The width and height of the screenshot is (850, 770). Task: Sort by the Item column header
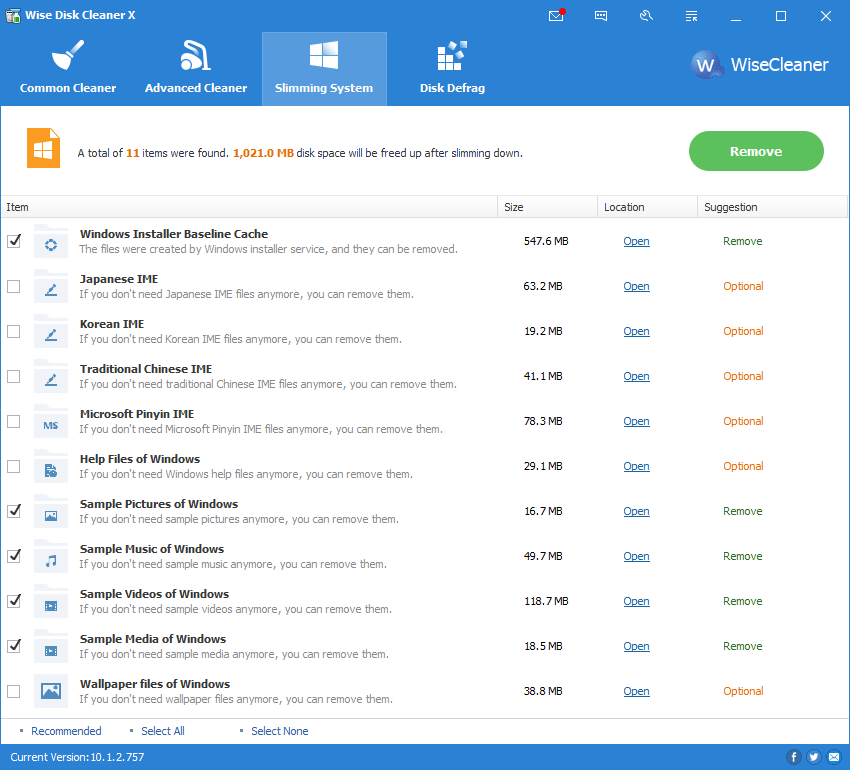(249, 207)
